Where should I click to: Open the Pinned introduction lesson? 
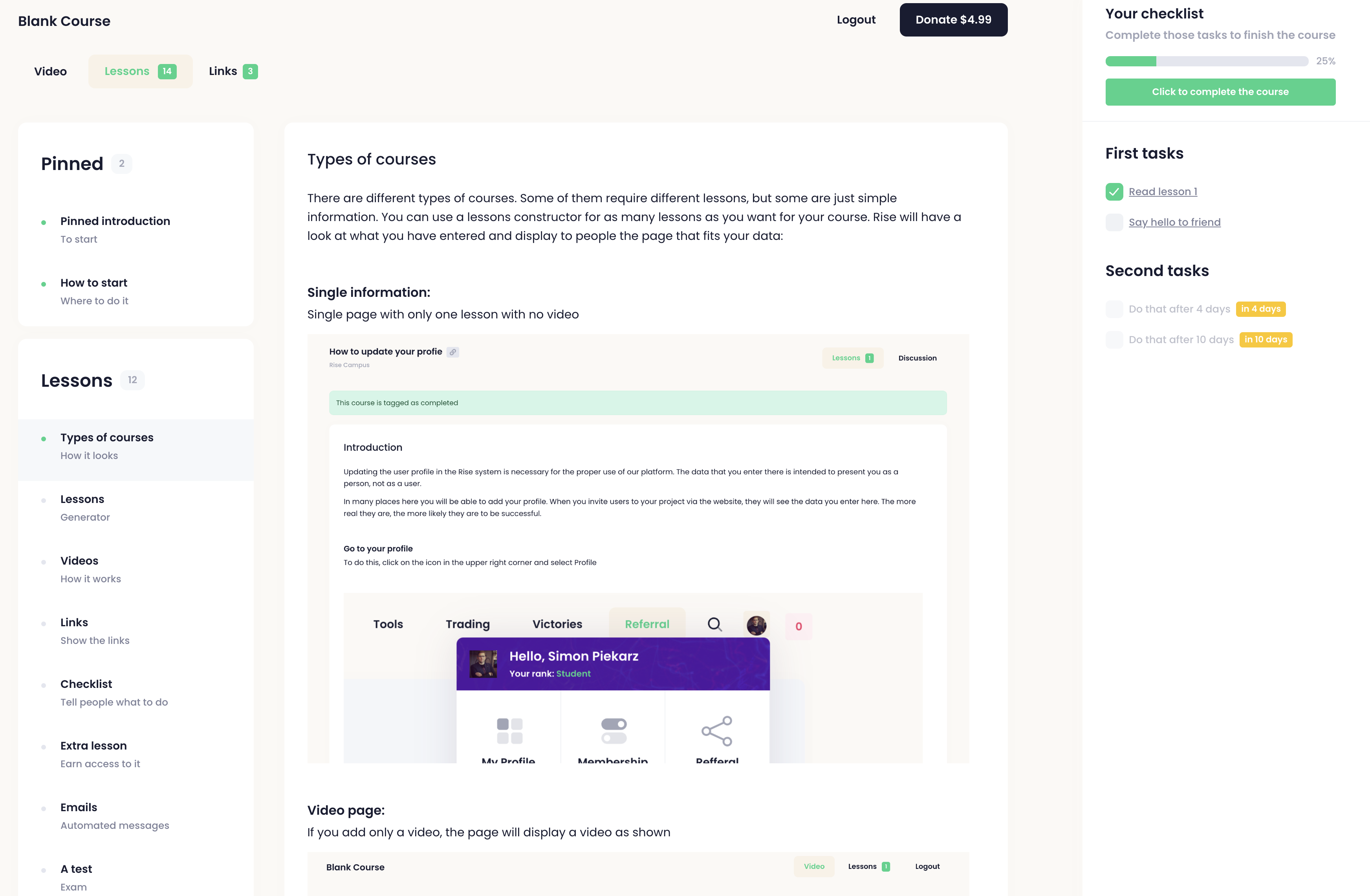115,221
